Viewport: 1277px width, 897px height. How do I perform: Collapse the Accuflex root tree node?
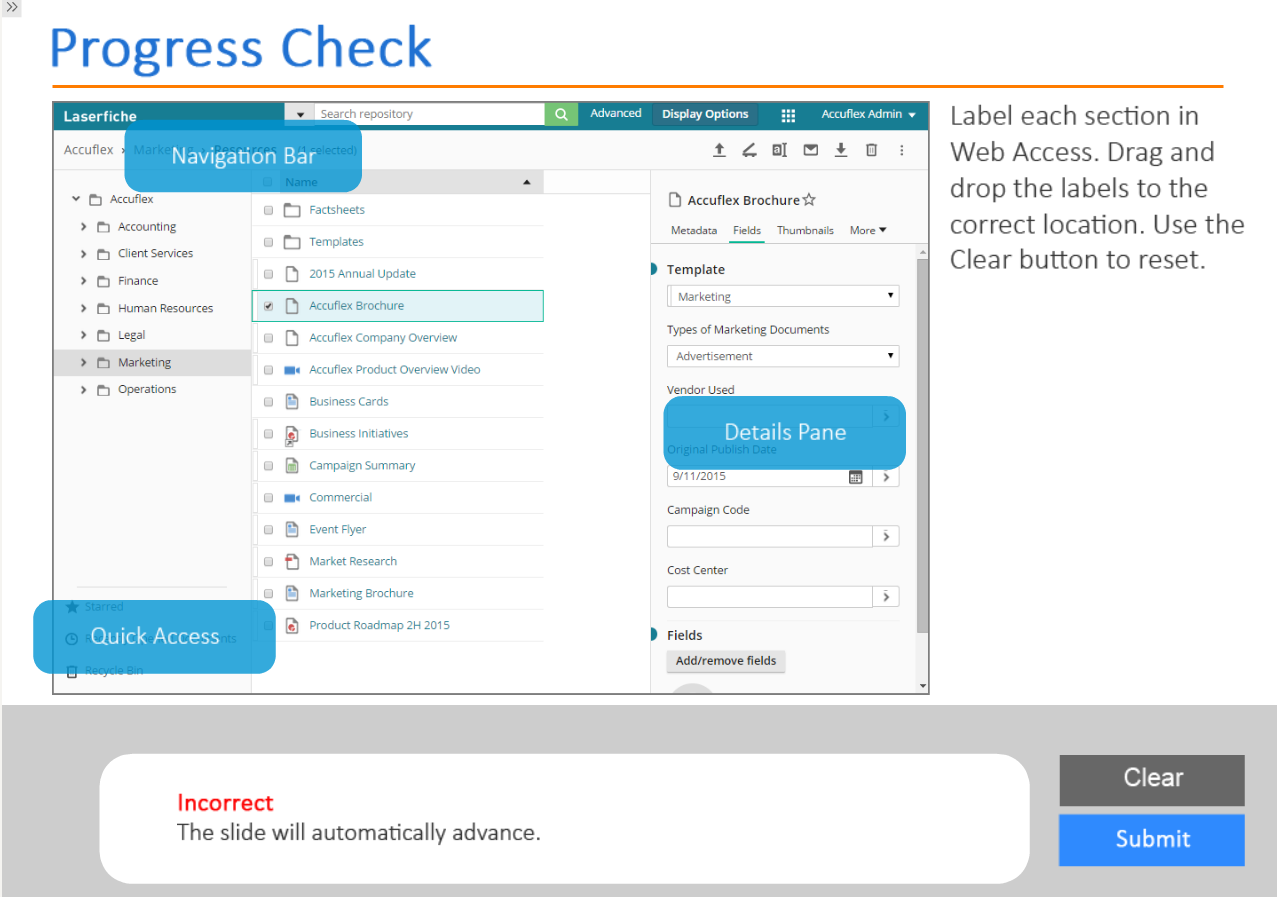click(x=76, y=199)
